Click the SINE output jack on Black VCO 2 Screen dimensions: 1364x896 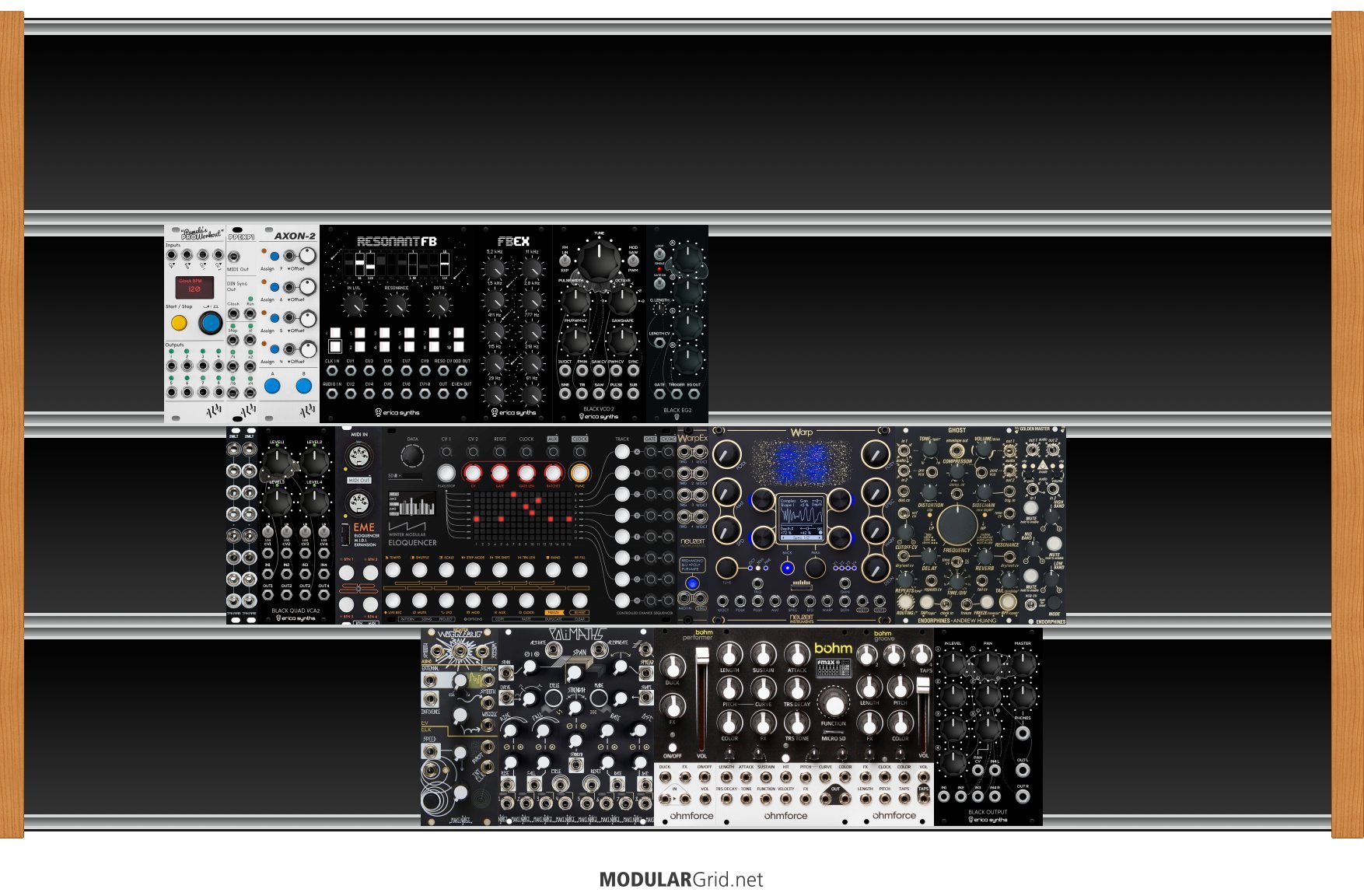[x=565, y=394]
